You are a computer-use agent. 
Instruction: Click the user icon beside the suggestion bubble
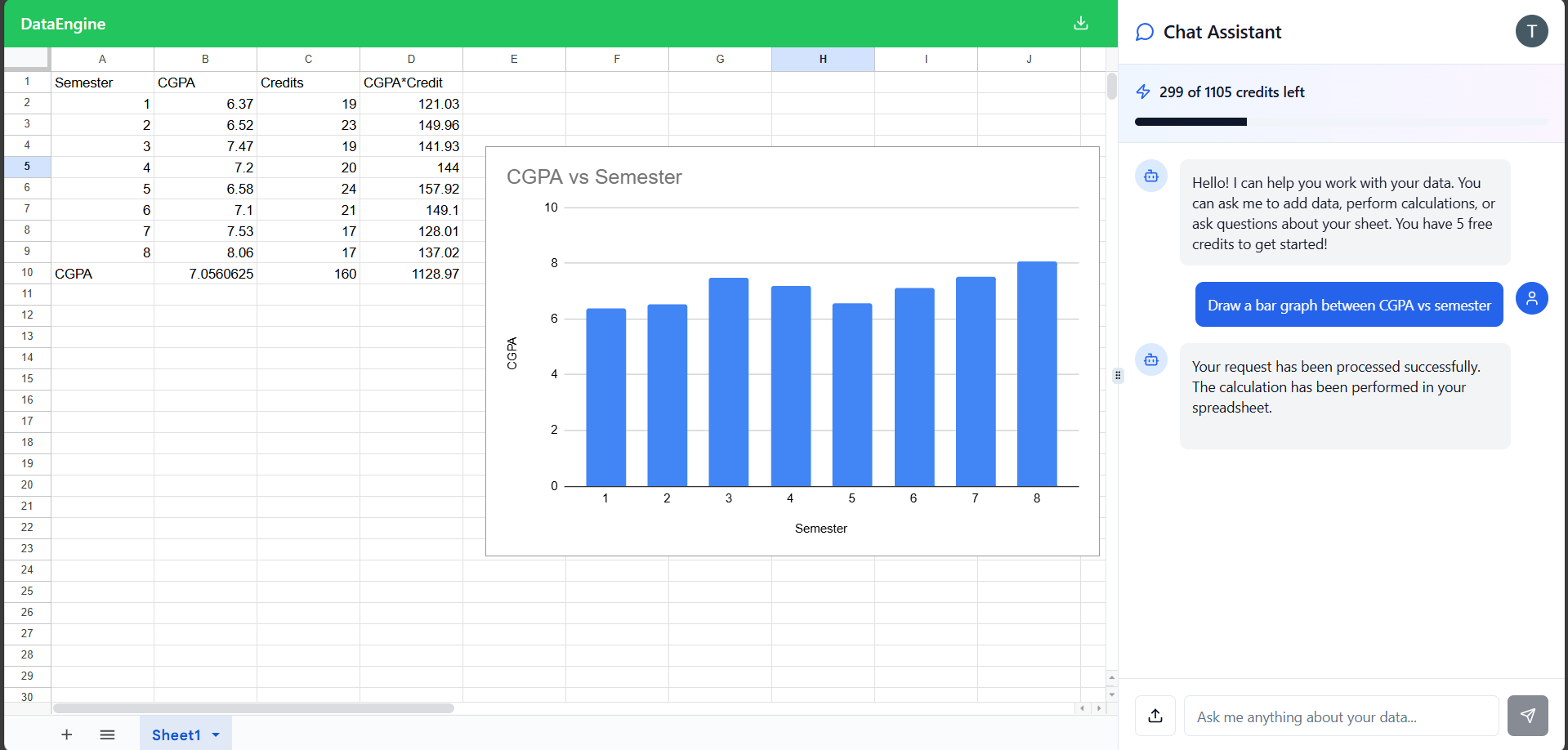click(x=1533, y=298)
